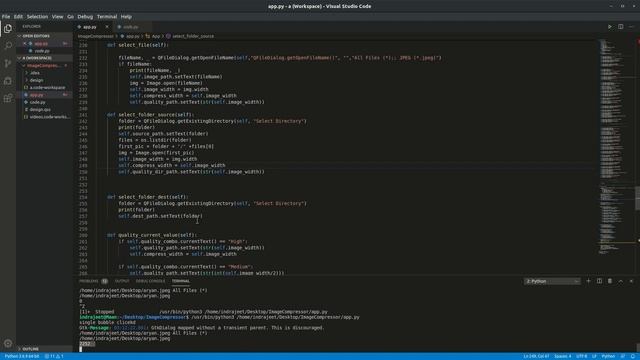
Task: Open a.code-workspace file in explorer
Action: click(47, 87)
